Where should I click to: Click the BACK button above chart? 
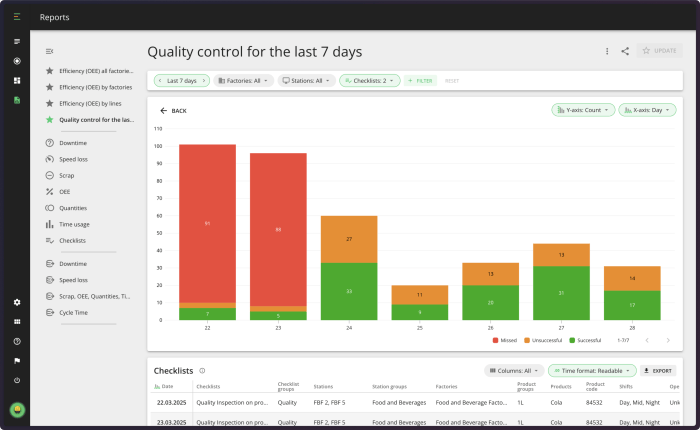[x=173, y=111]
